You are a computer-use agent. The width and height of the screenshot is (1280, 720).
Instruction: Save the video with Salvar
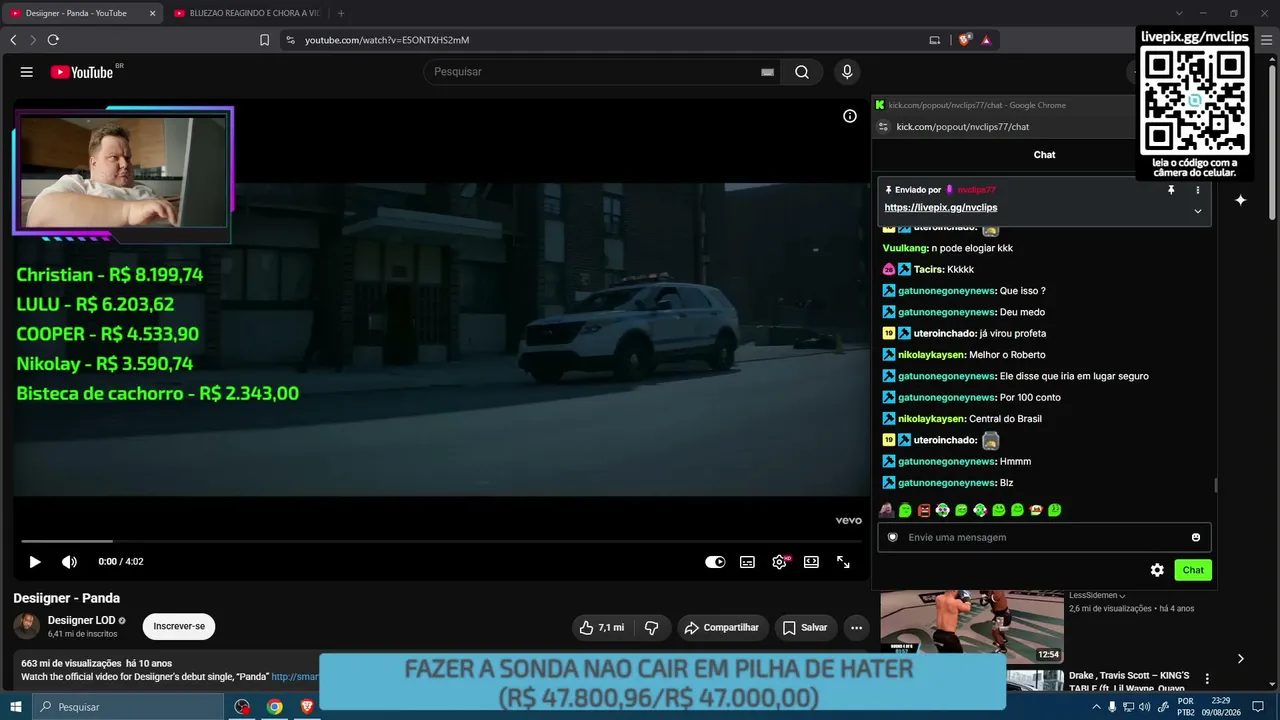pyautogui.click(x=805, y=628)
